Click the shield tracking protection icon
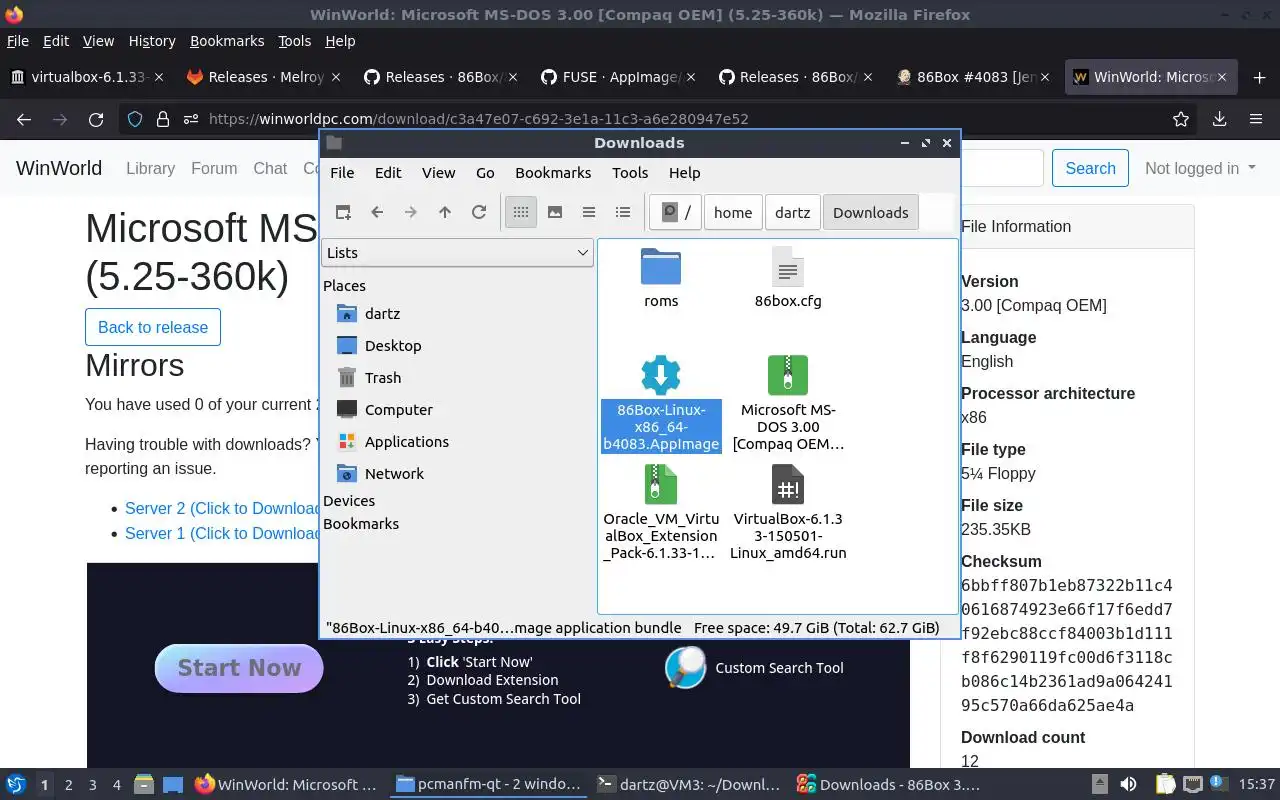Image resolution: width=1280 pixels, height=800 pixels. pyautogui.click(x=135, y=119)
